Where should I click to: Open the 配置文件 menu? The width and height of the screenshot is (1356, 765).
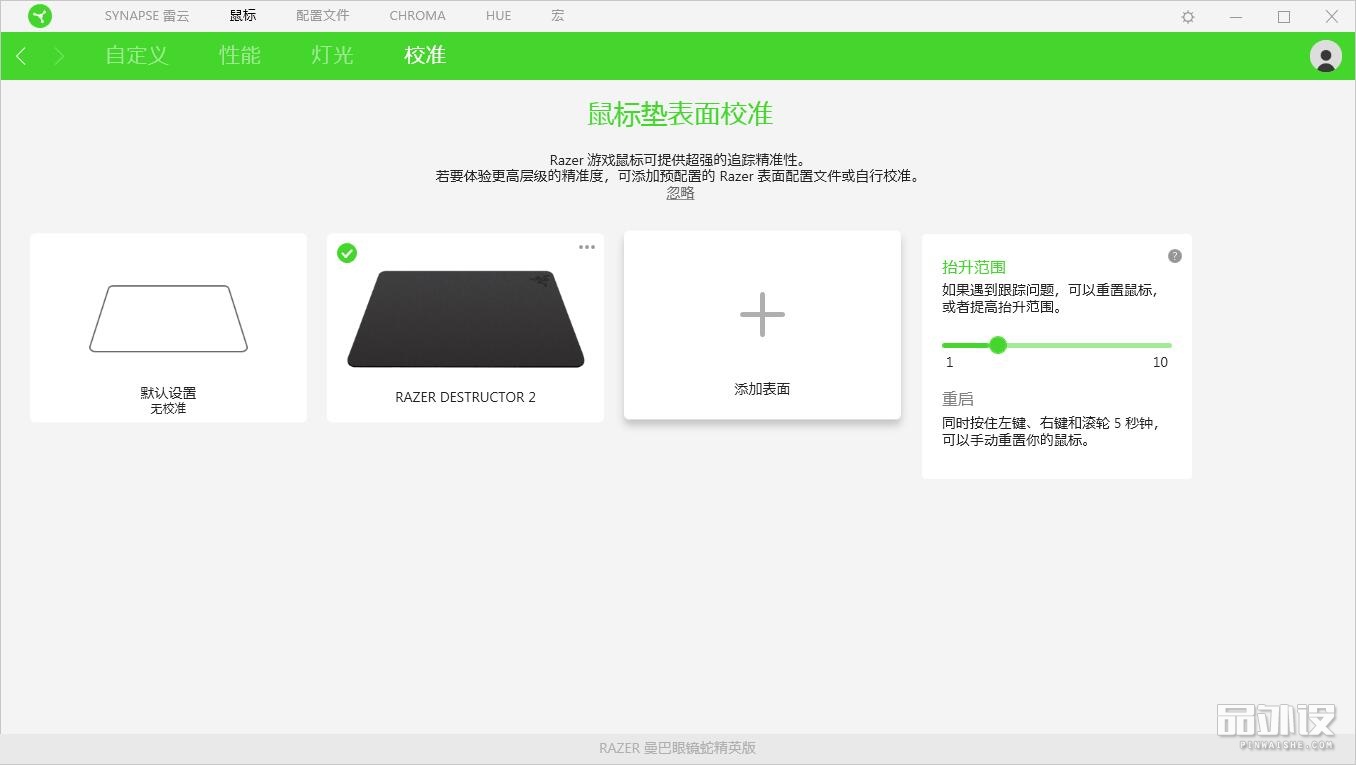tap(322, 15)
